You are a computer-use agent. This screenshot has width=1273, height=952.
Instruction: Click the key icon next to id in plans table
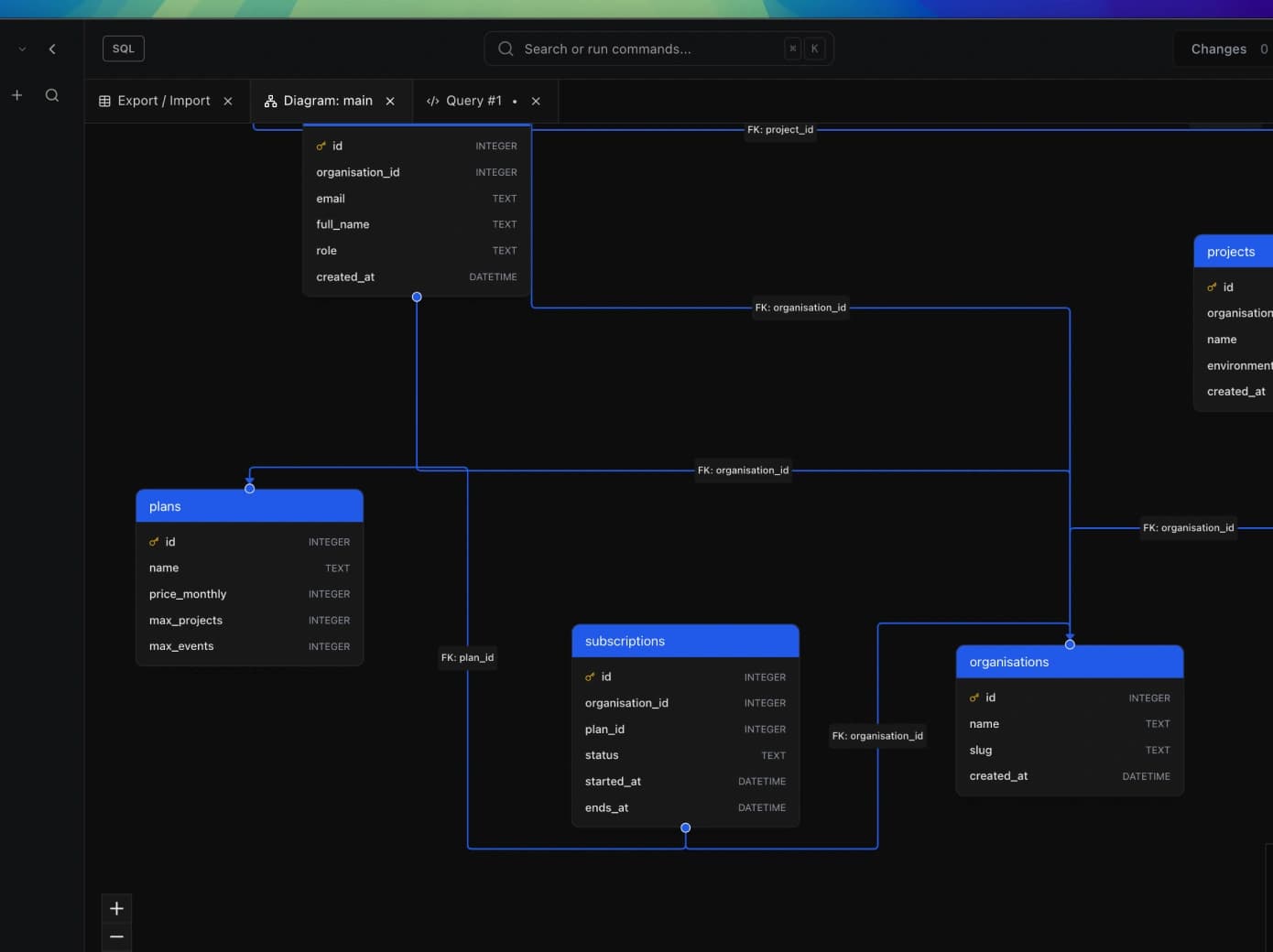[154, 541]
